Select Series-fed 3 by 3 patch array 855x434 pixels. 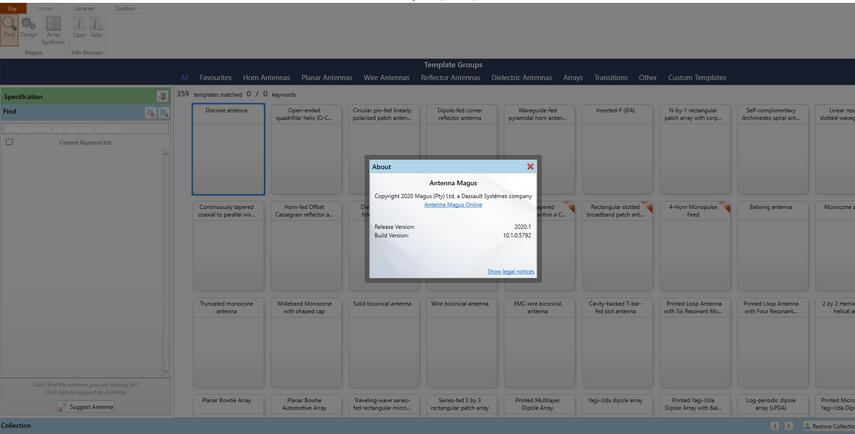click(x=461, y=406)
